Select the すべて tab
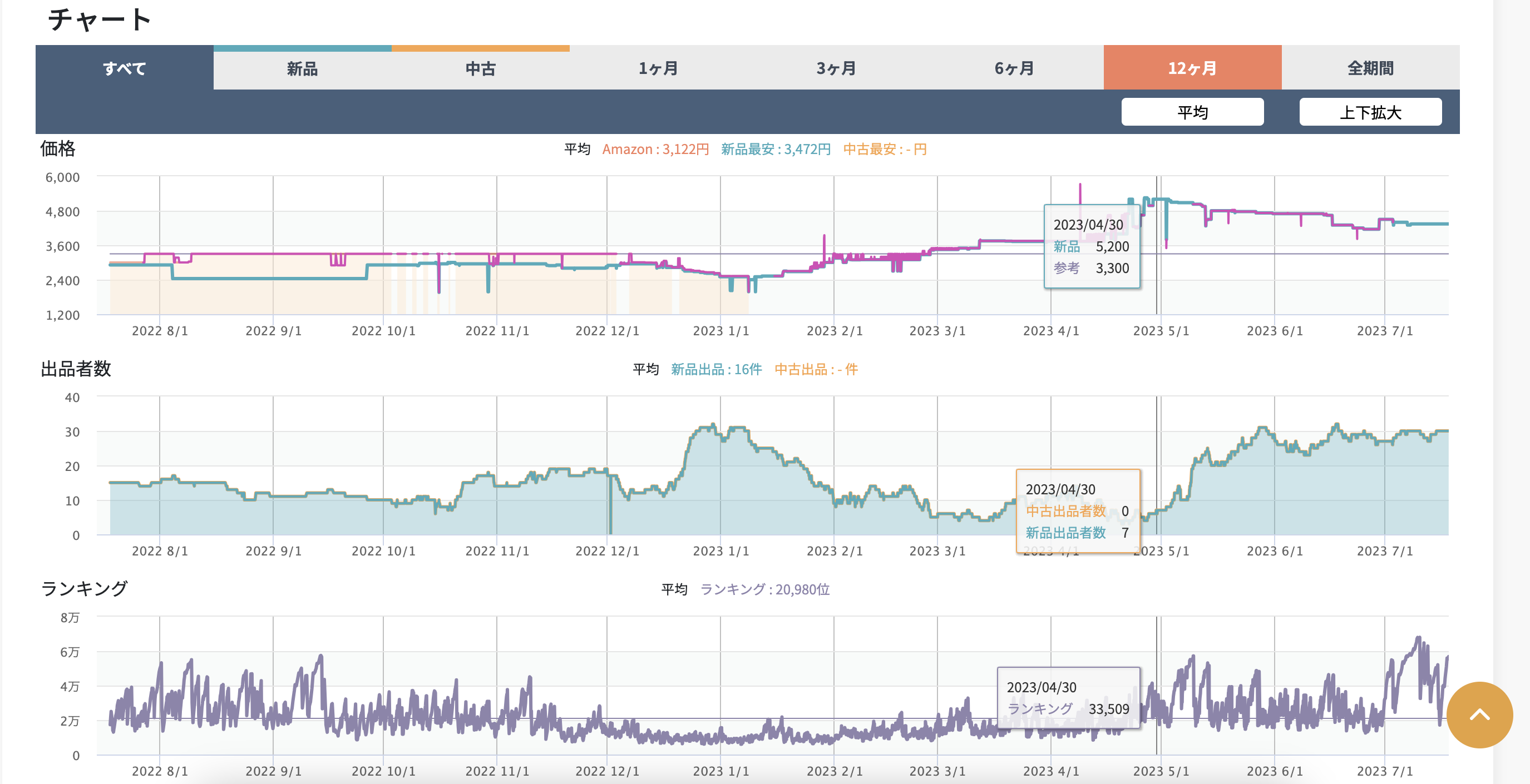Screen dimensions: 1530x784 point(124,68)
